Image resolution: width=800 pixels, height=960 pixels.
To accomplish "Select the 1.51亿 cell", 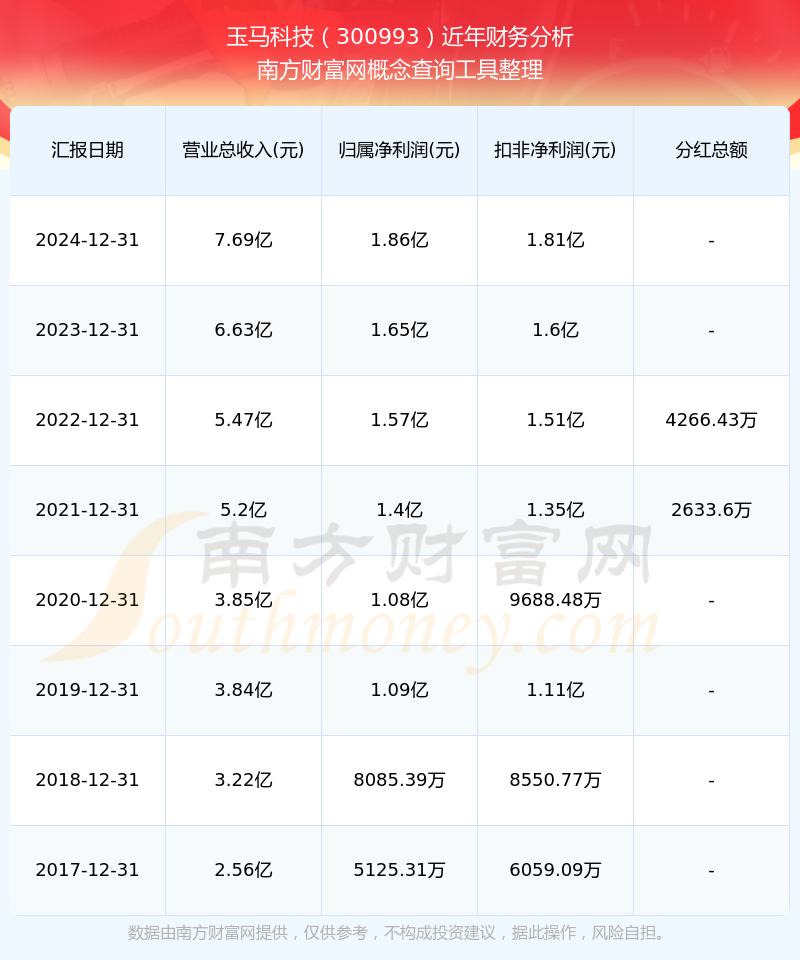I will coord(555,420).
